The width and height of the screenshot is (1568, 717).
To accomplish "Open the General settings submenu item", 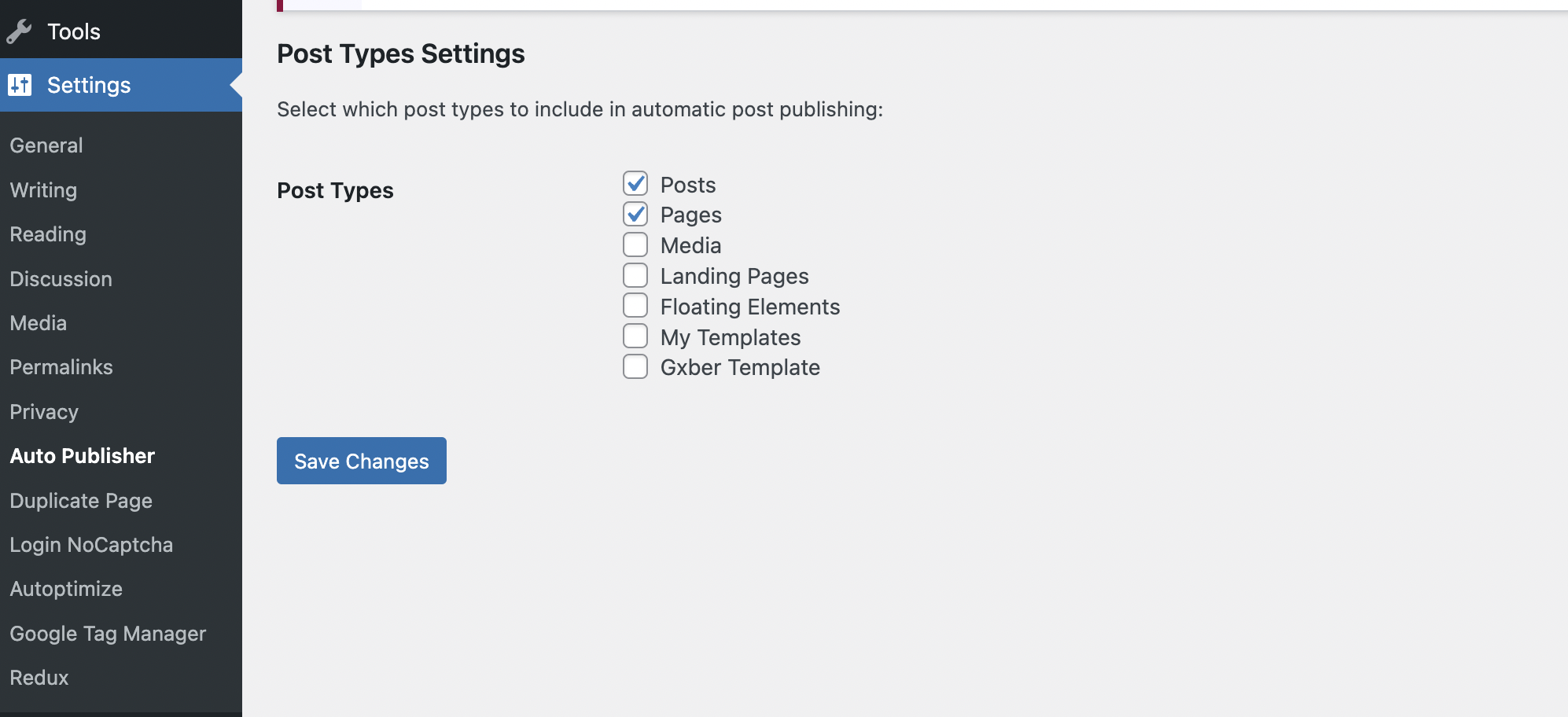I will click(x=46, y=145).
